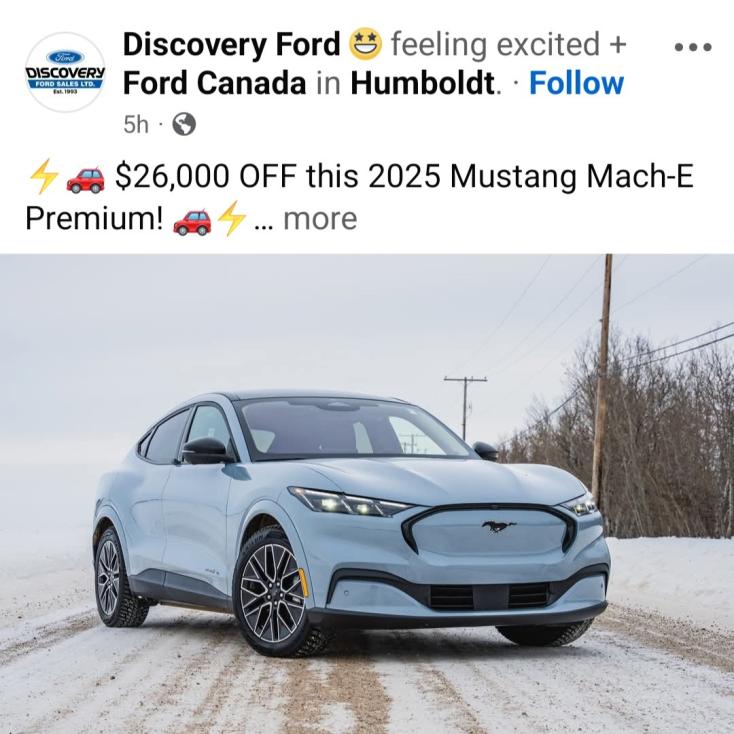The height and width of the screenshot is (734, 734).
Task: Open the tagged Ford Canada page
Action: [x=214, y=83]
